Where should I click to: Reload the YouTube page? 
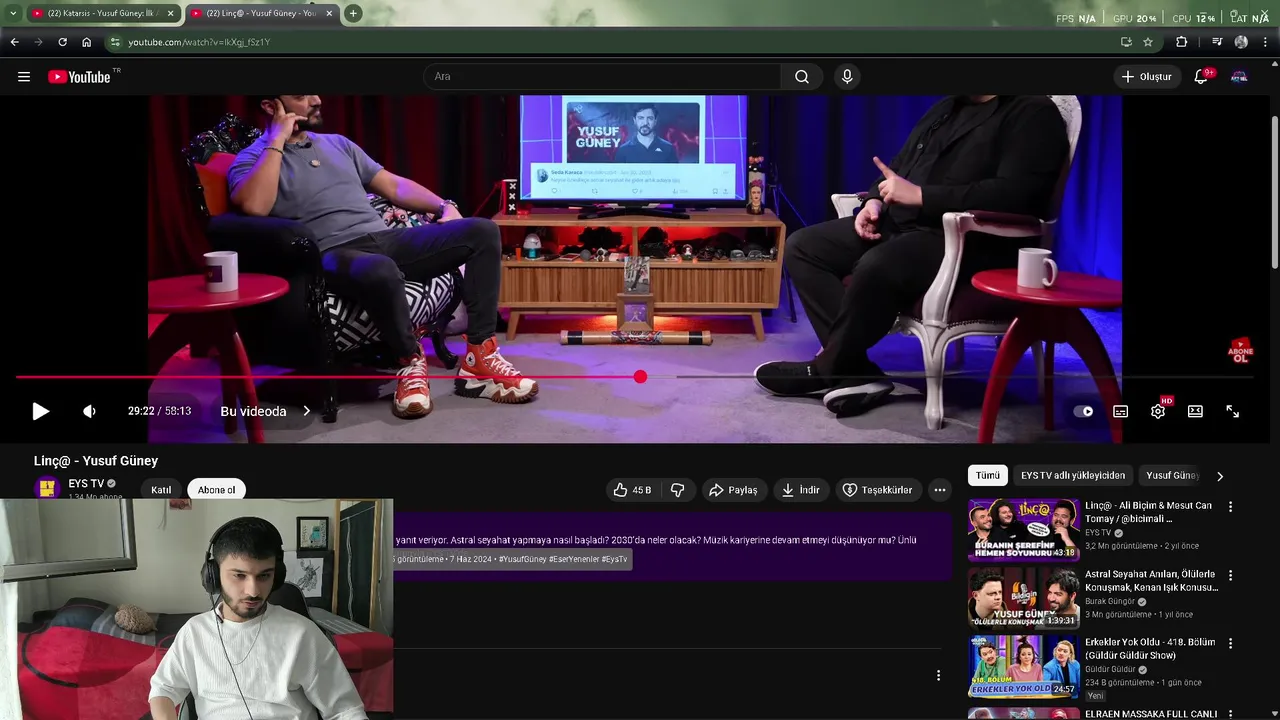(x=63, y=42)
